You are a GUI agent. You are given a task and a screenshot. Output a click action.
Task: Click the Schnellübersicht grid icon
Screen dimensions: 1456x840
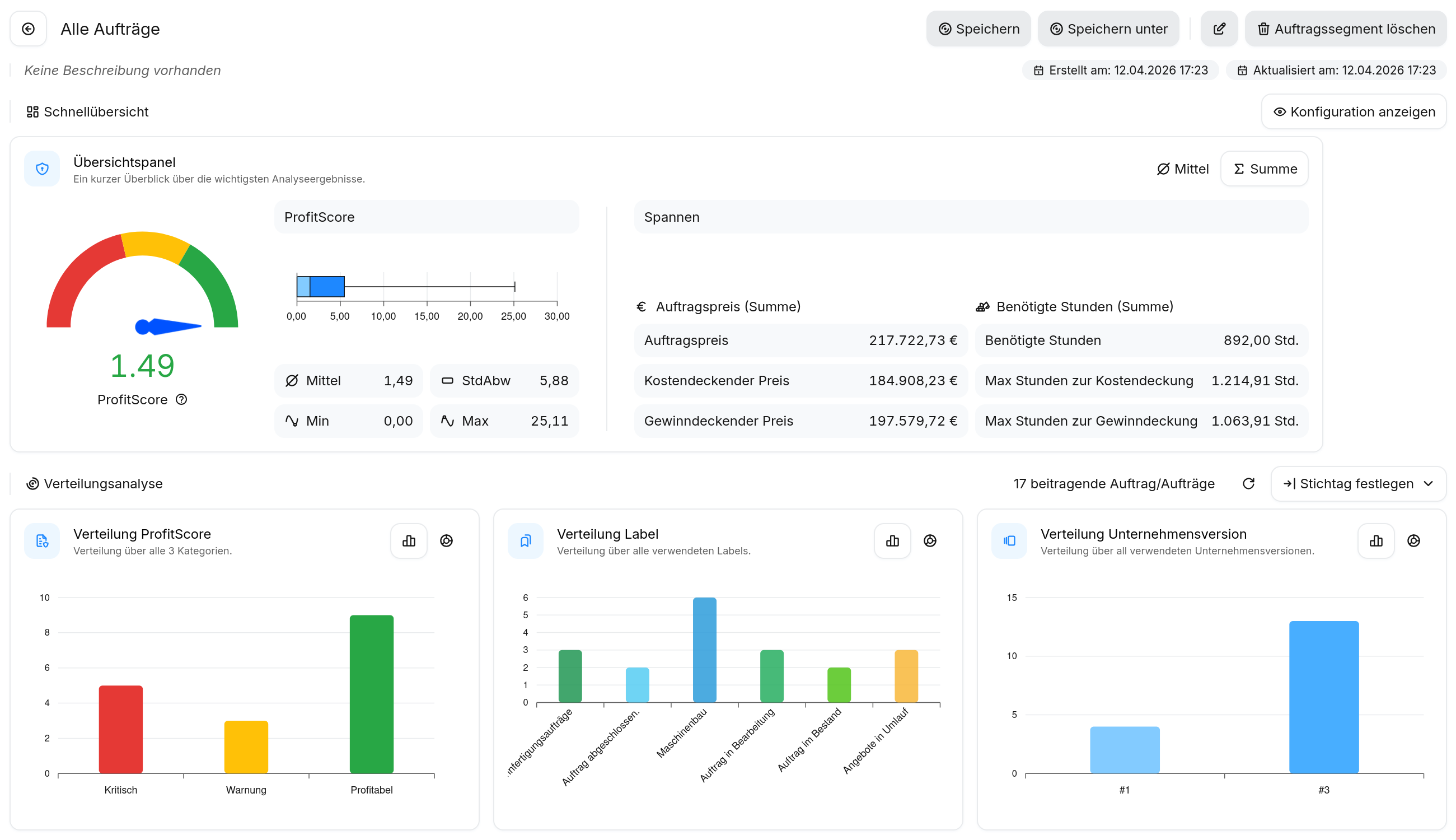click(32, 112)
